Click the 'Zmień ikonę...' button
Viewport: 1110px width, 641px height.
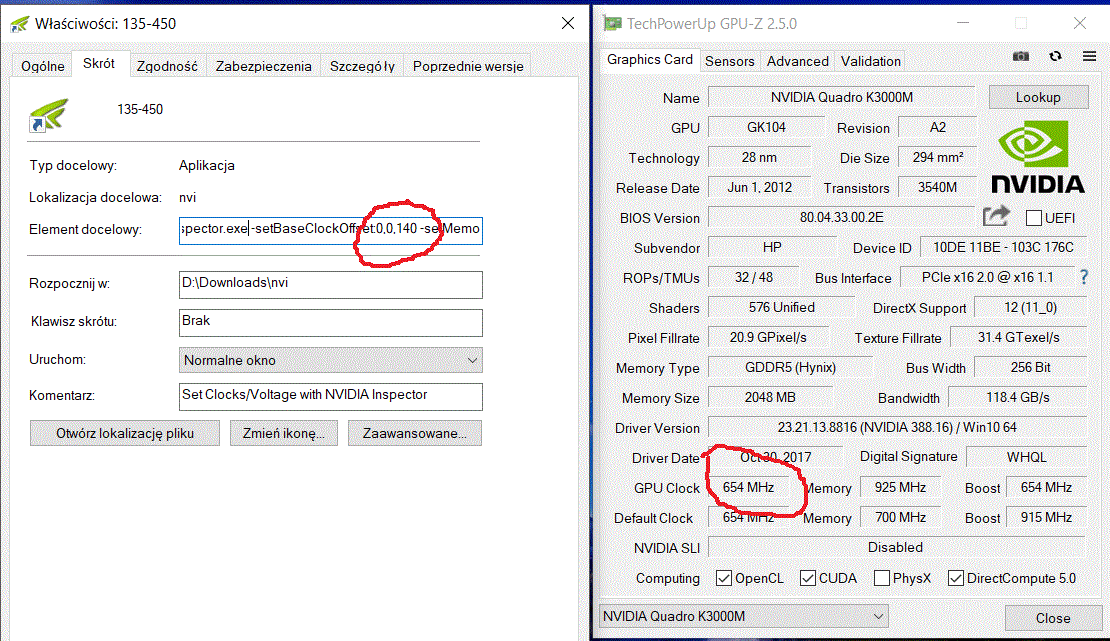(283, 433)
